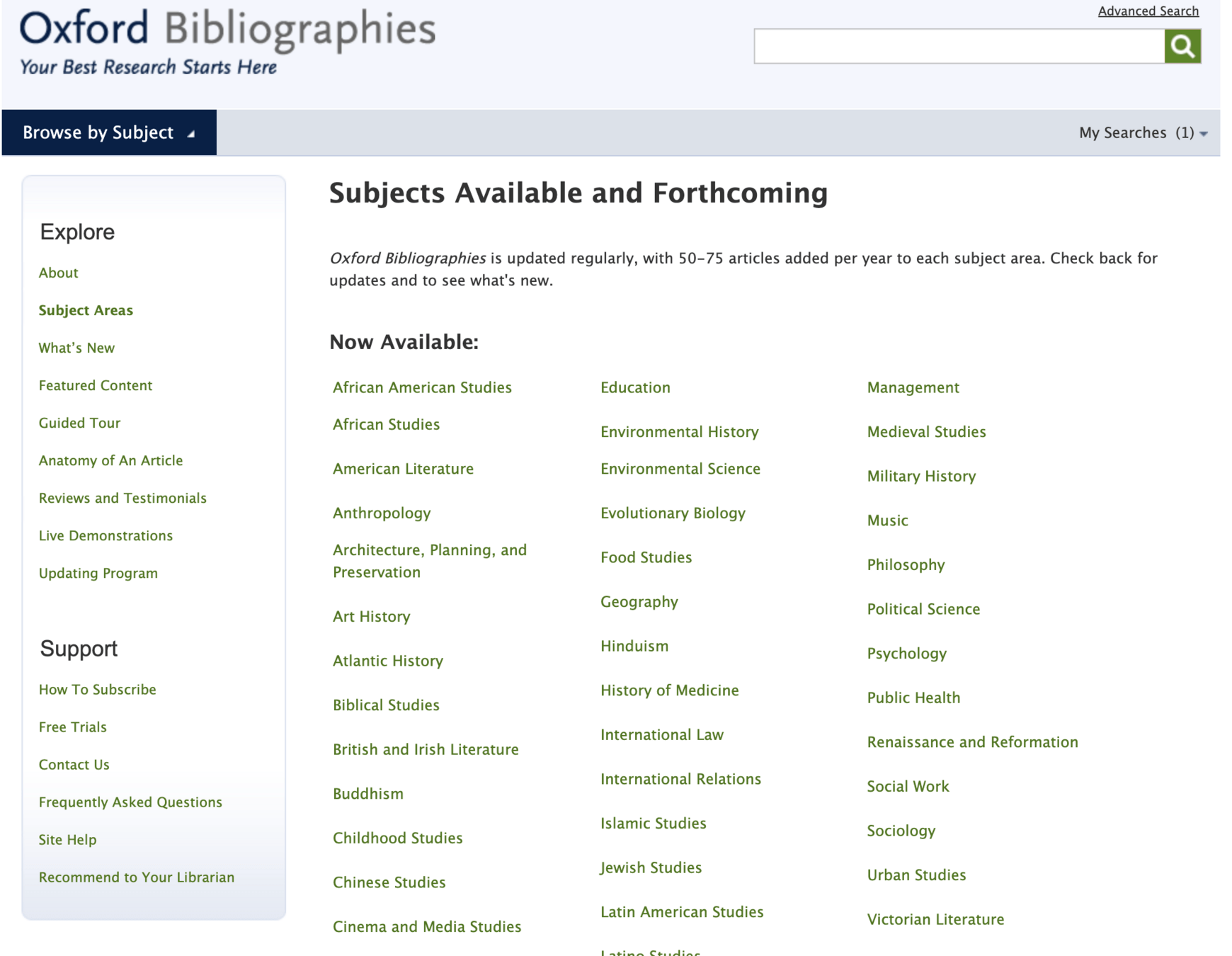This screenshot has height=956, width=1232.
Task: Open Childhood Studies subject
Action: (x=397, y=838)
